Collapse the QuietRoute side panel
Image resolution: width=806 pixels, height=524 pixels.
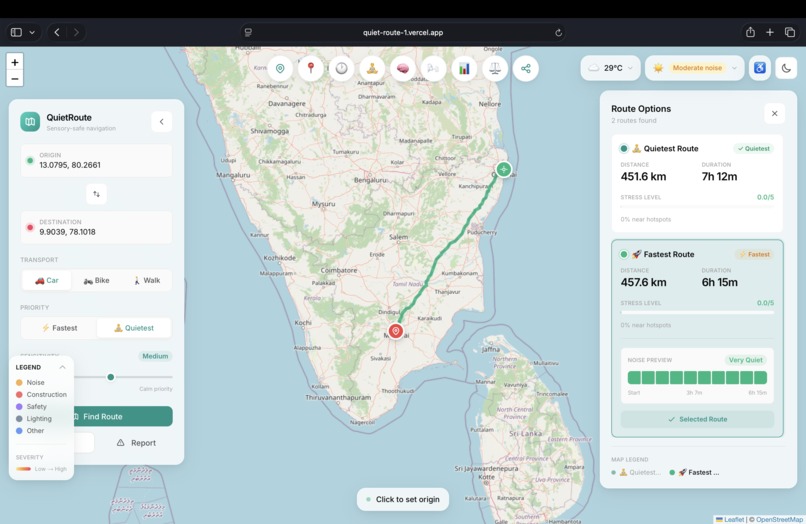tap(161, 122)
